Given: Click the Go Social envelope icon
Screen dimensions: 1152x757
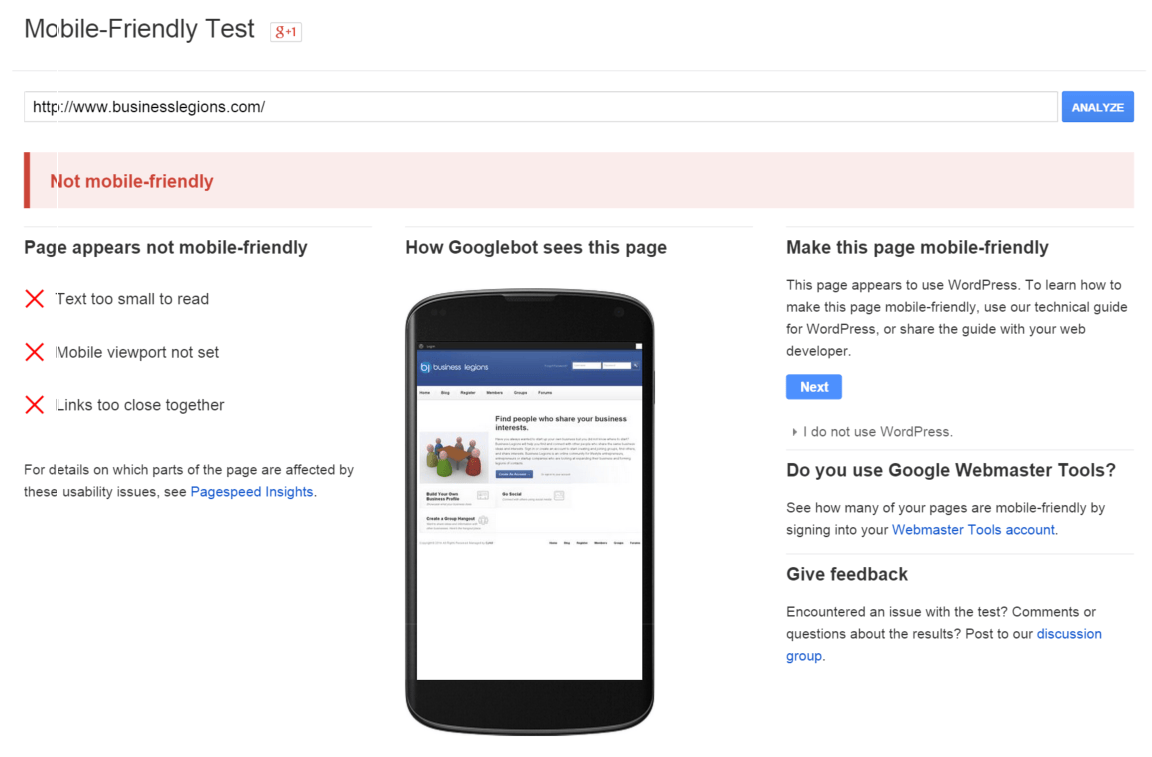Looking at the screenshot, I should click(x=559, y=496).
